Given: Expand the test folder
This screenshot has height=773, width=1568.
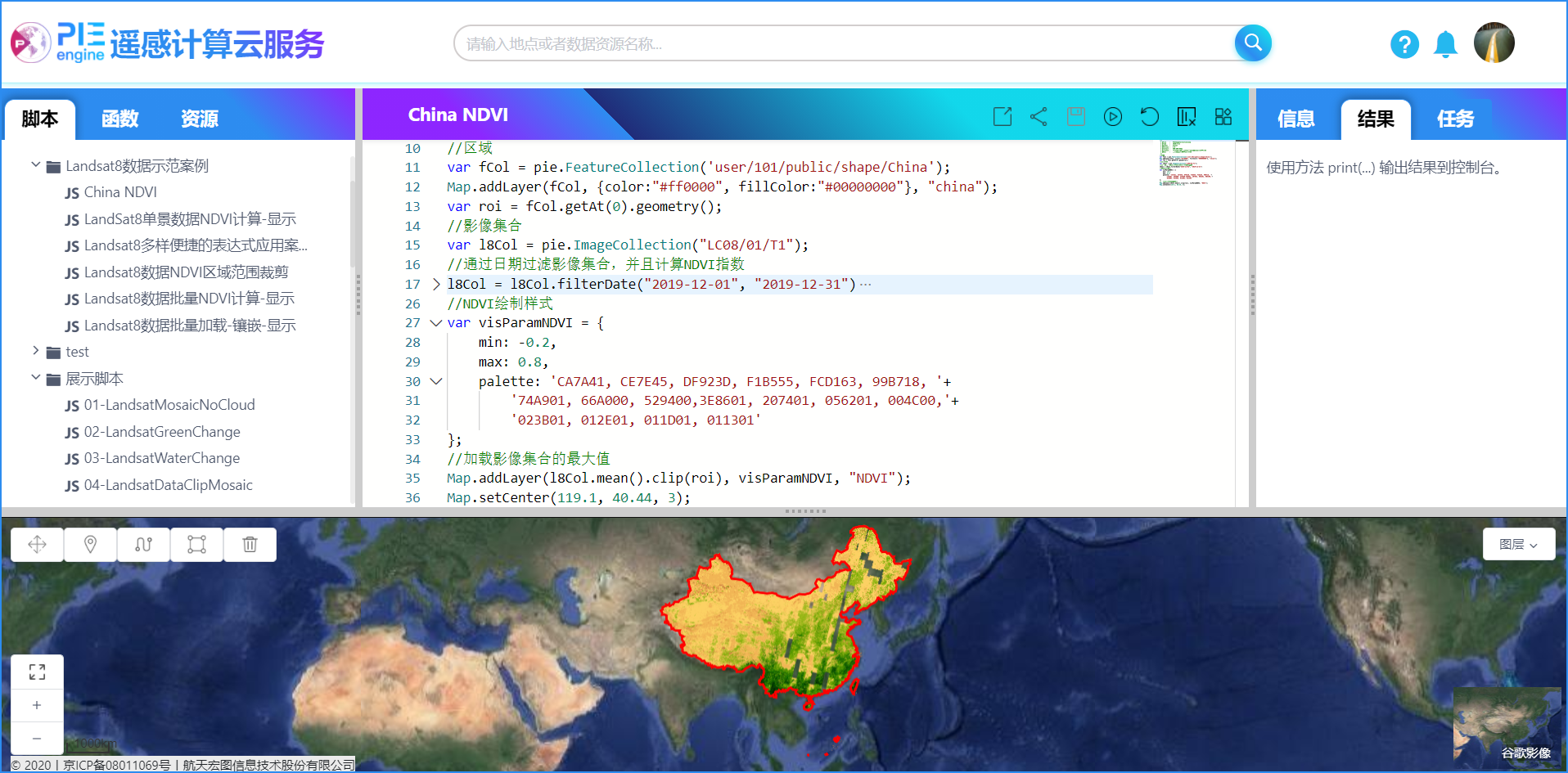Looking at the screenshot, I should point(36,351).
